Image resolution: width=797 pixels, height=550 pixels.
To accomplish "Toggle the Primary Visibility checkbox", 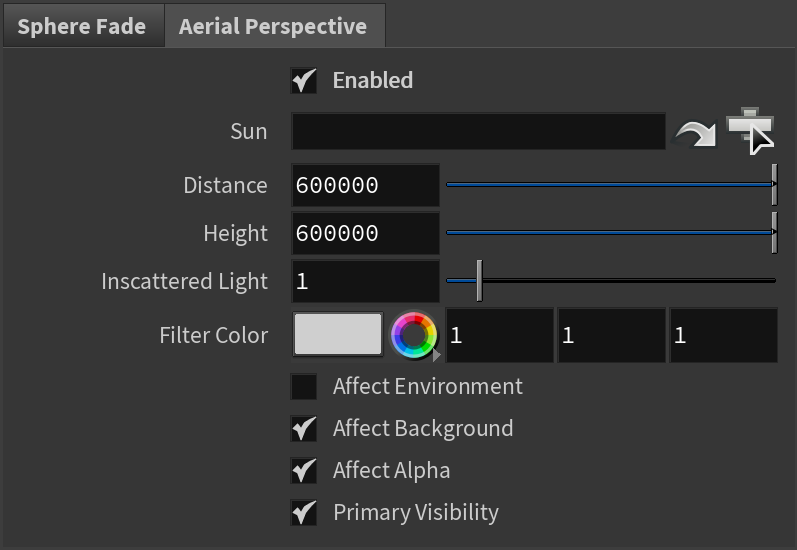I will [303, 512].
